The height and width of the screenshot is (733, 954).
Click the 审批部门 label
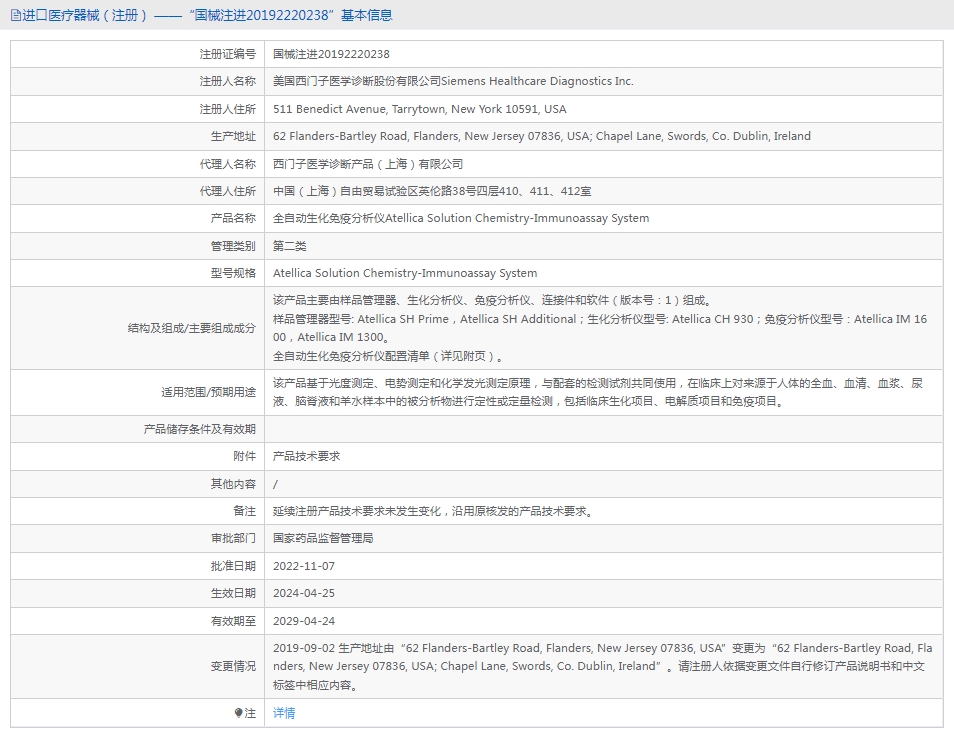[x=233, y=538]
